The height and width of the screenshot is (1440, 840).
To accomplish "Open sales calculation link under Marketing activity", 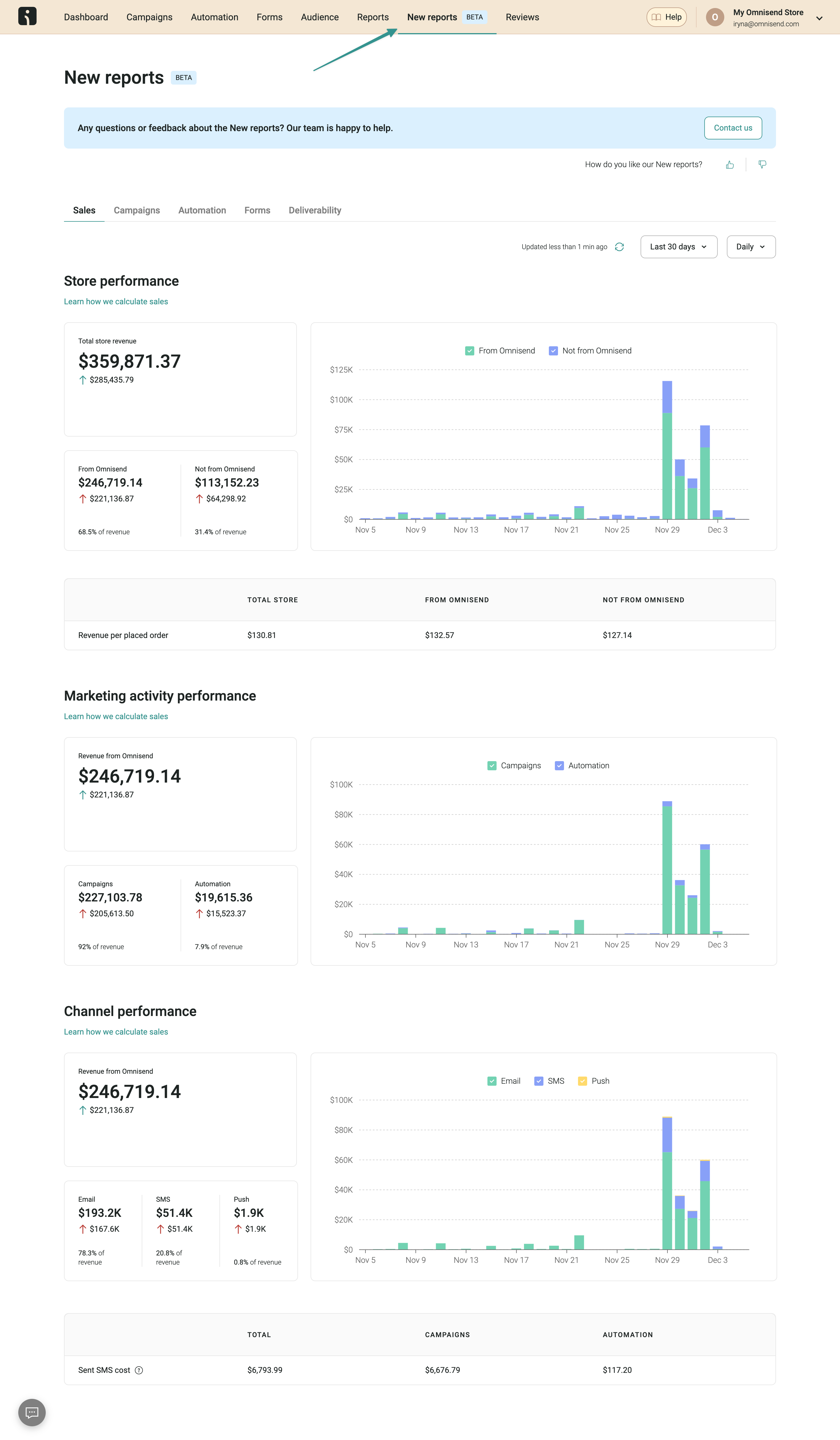I will pos(116,717).
